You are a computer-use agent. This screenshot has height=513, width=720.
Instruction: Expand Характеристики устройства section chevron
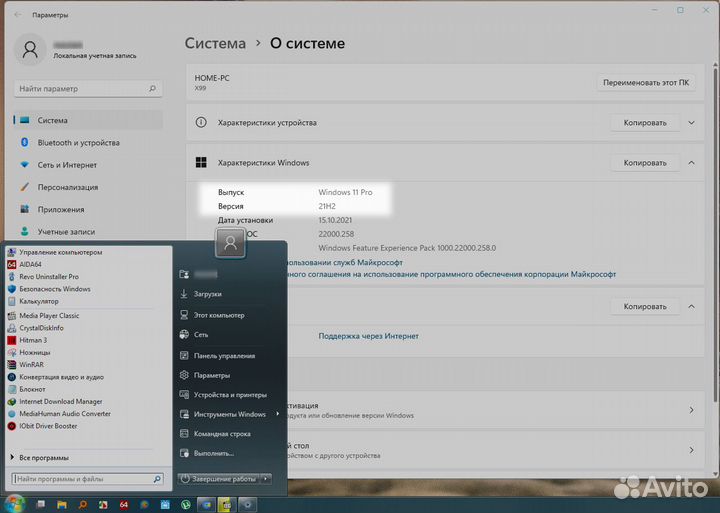click(x=691, y=123)
